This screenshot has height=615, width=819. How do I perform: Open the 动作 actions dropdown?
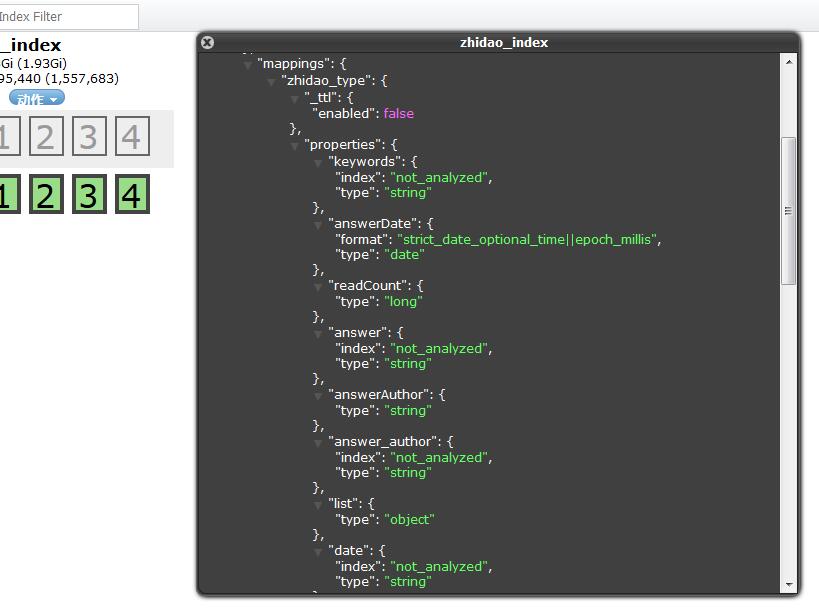tap(37, 98)
